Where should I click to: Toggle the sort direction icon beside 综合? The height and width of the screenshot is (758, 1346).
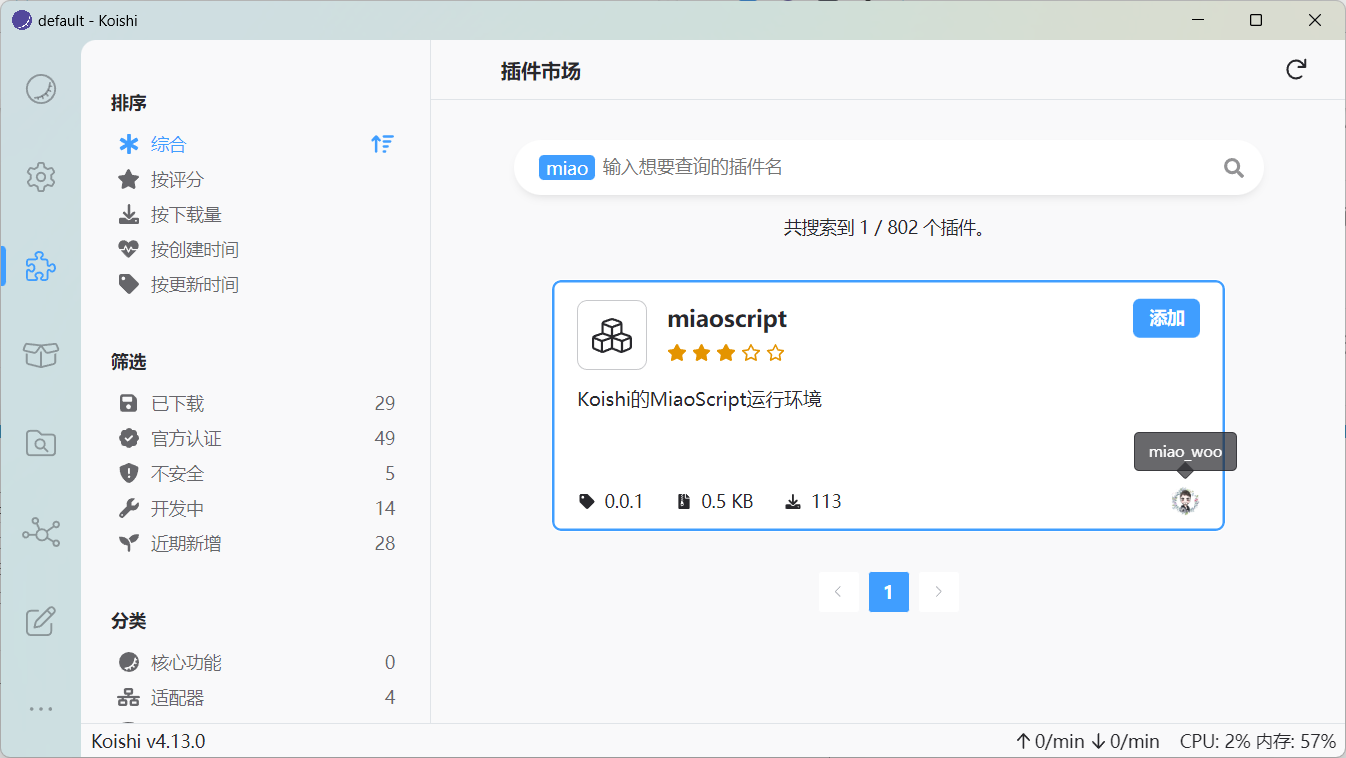pyautogui.click(x=382, y=144)
